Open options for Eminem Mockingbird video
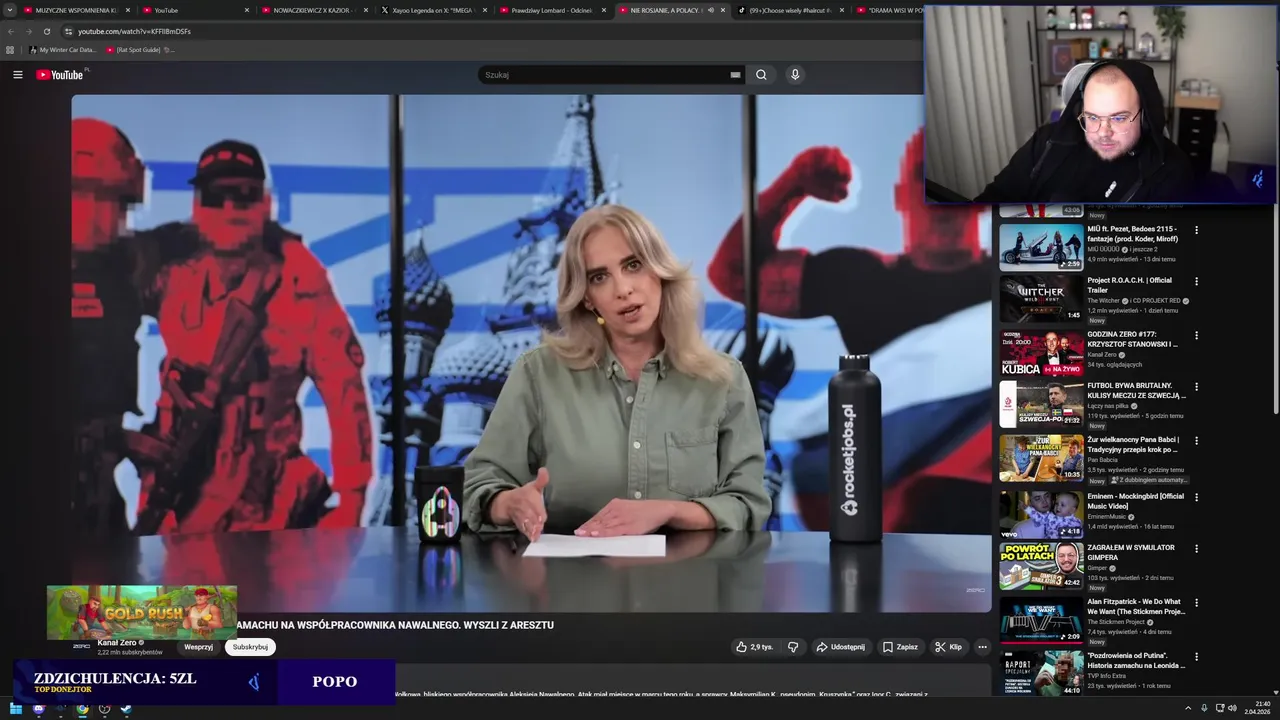Screen dimensions: 1280x720 1196,497
